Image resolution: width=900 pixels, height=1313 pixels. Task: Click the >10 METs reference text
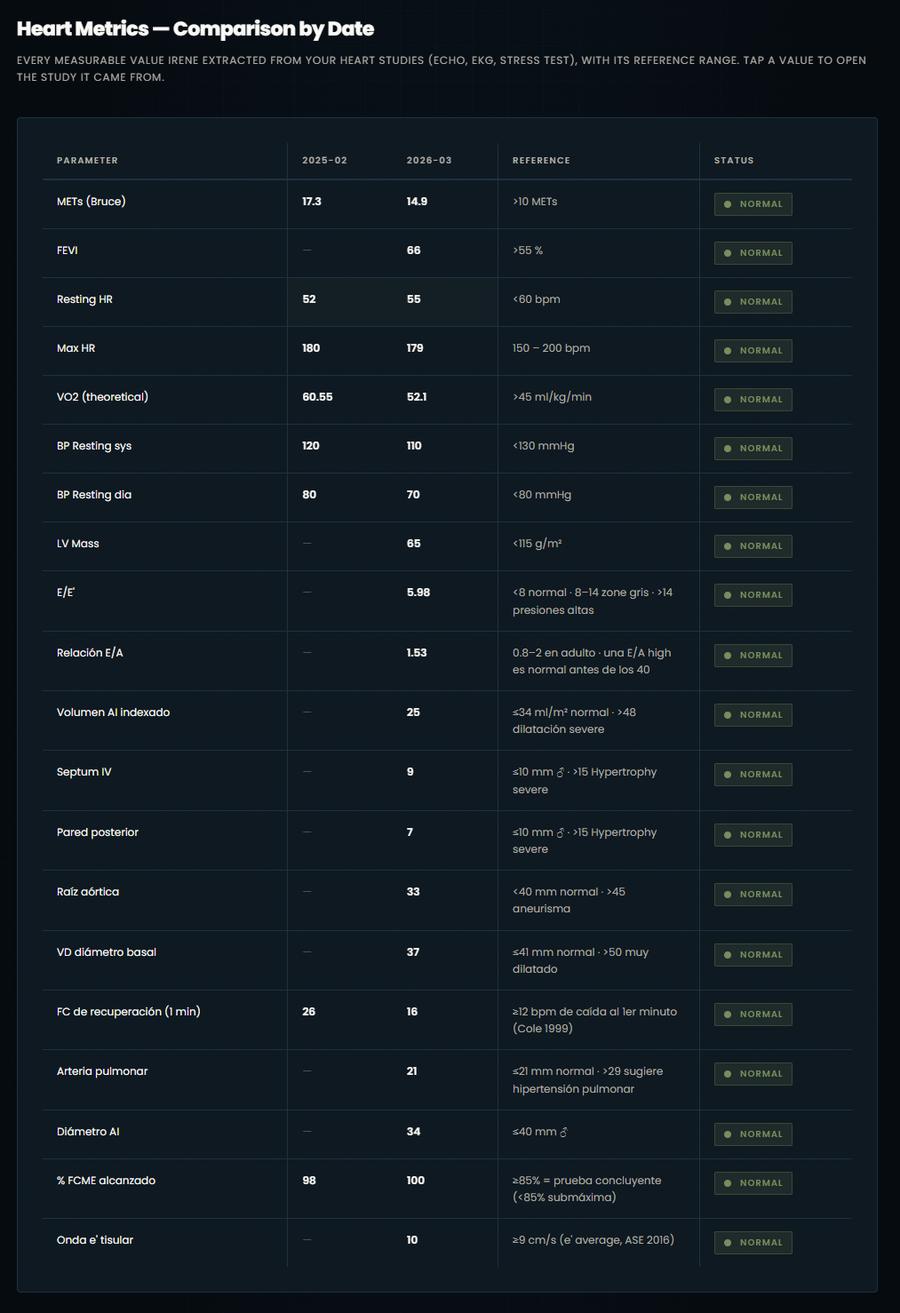coord(535,202)
